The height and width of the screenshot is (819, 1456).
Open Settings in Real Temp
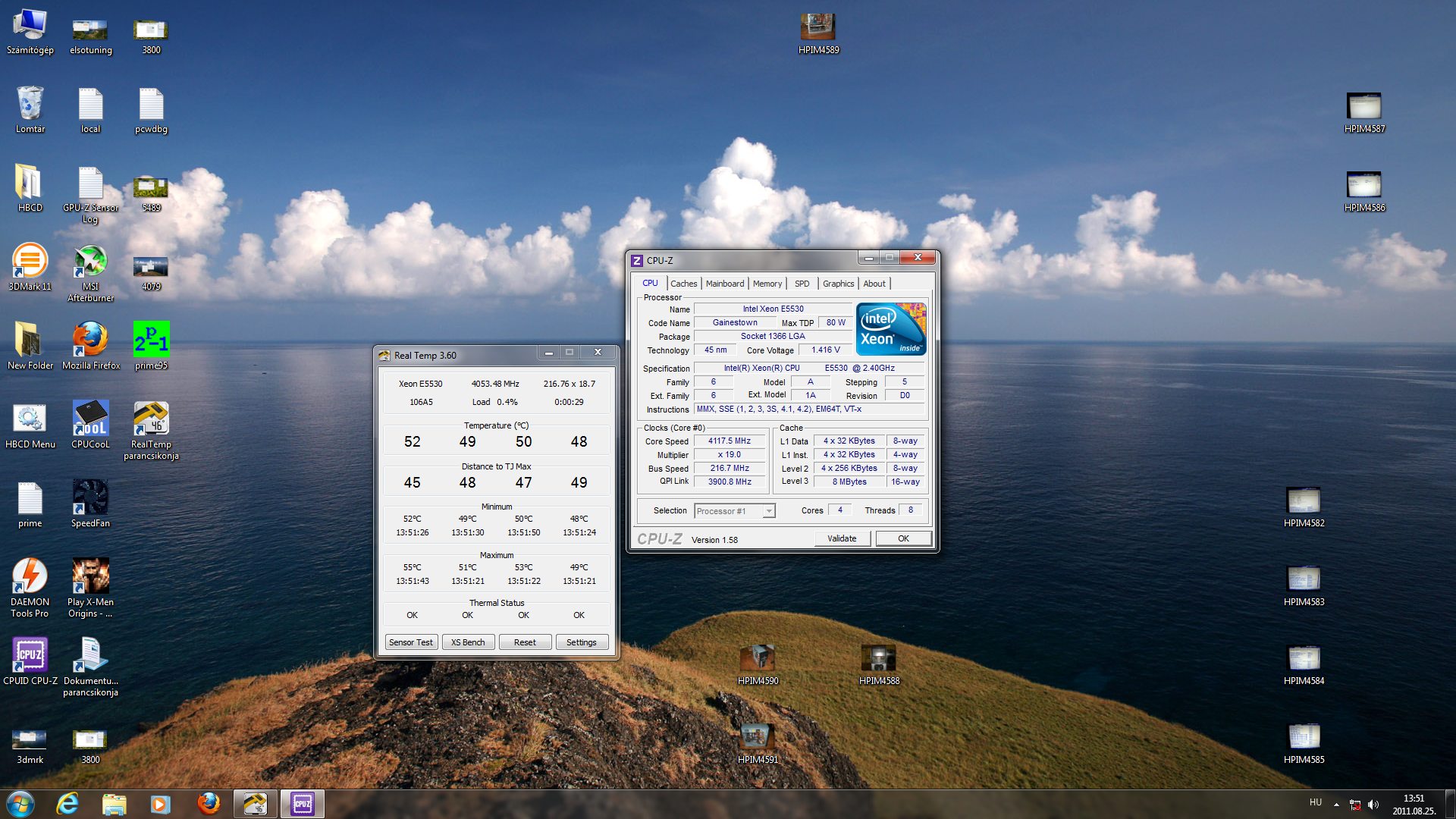pyautogui.click(x=582, y=642)
